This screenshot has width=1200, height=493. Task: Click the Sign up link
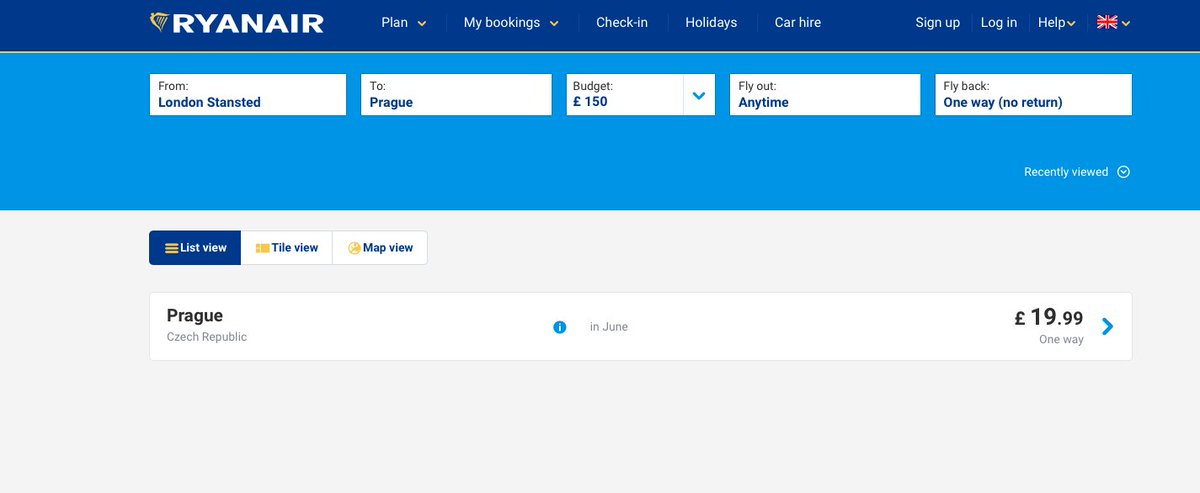tap(938, 23)
